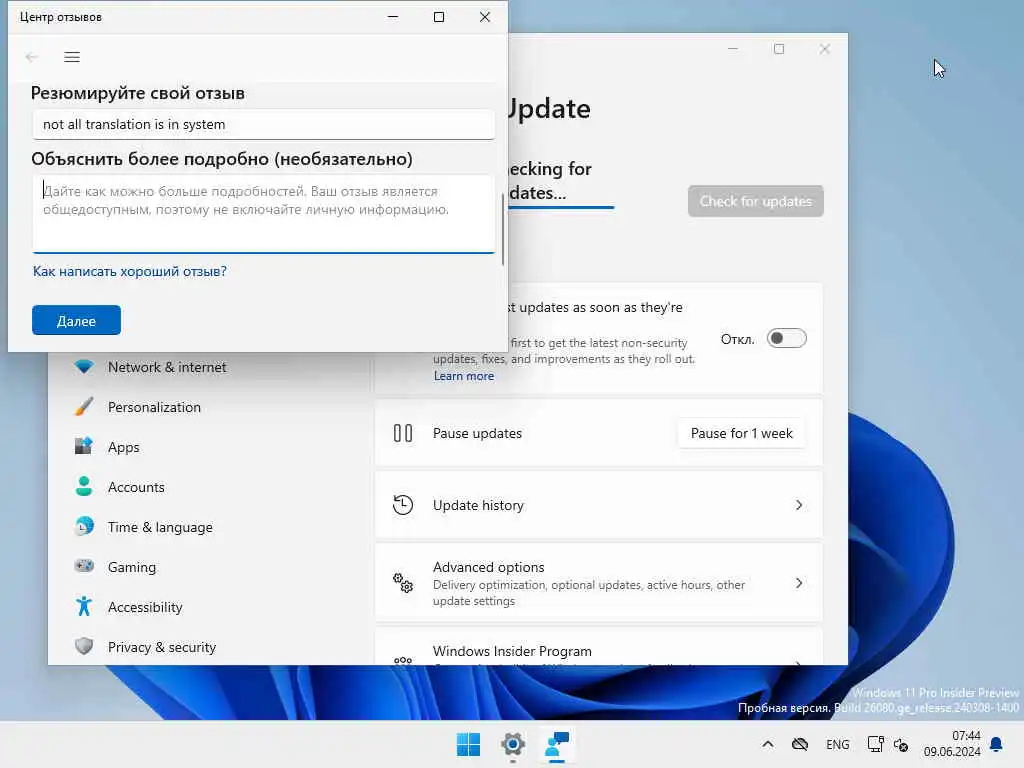Click the Personalization paintbrush icon

point(84,406)
